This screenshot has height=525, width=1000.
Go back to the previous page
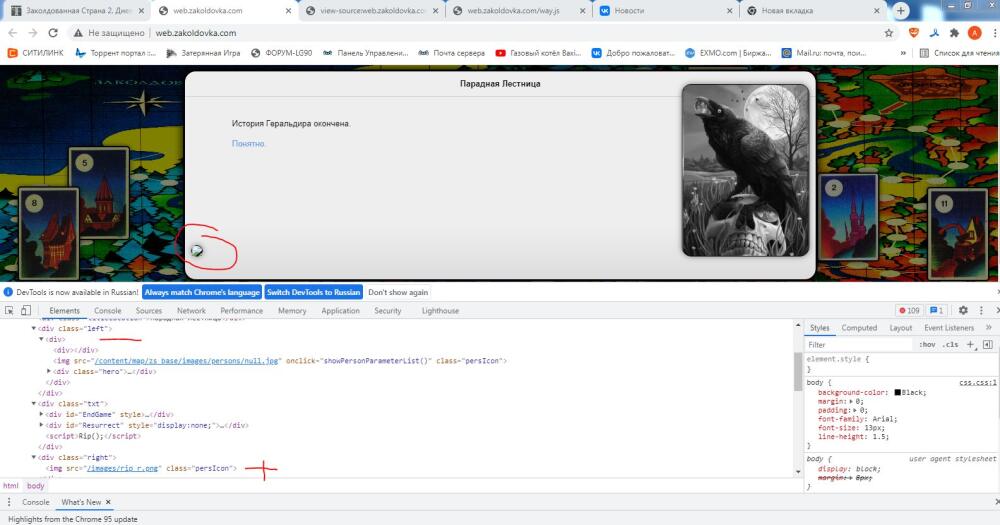click(x=12, y=33)
